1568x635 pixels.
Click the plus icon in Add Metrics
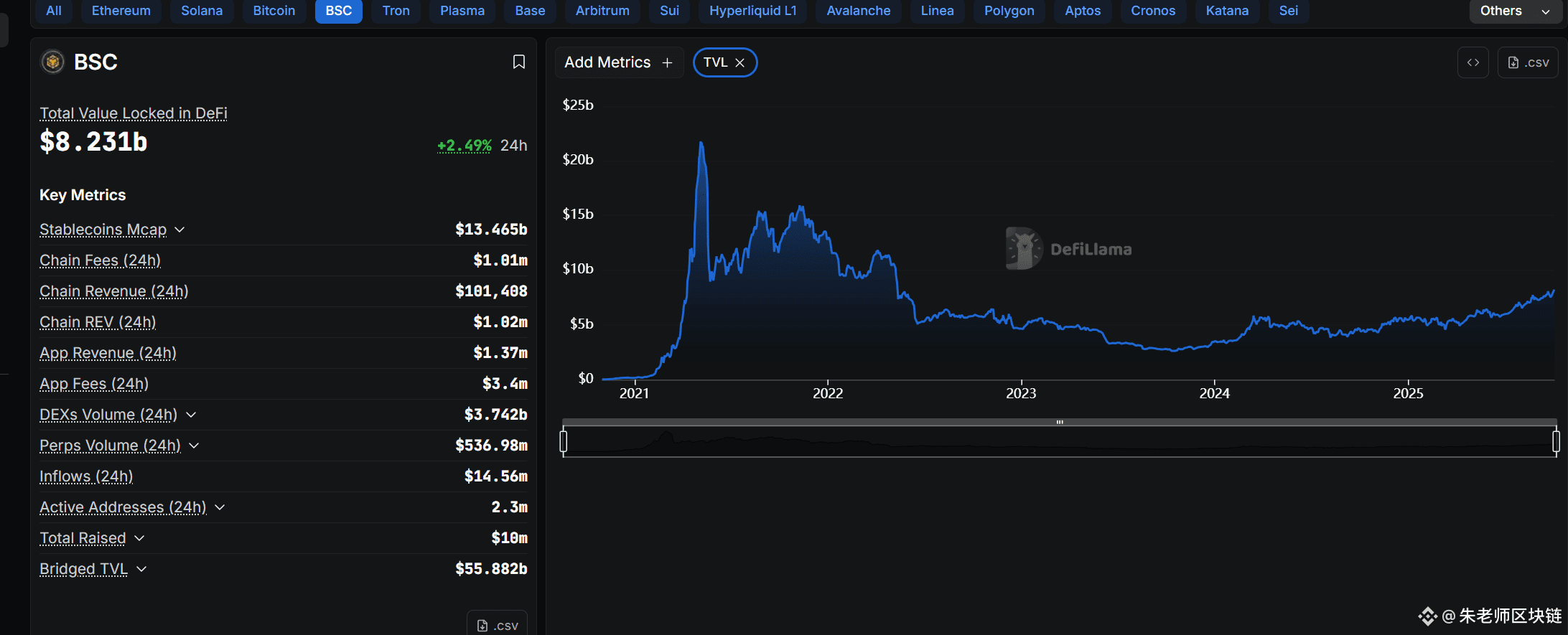[x=667, y=63]
